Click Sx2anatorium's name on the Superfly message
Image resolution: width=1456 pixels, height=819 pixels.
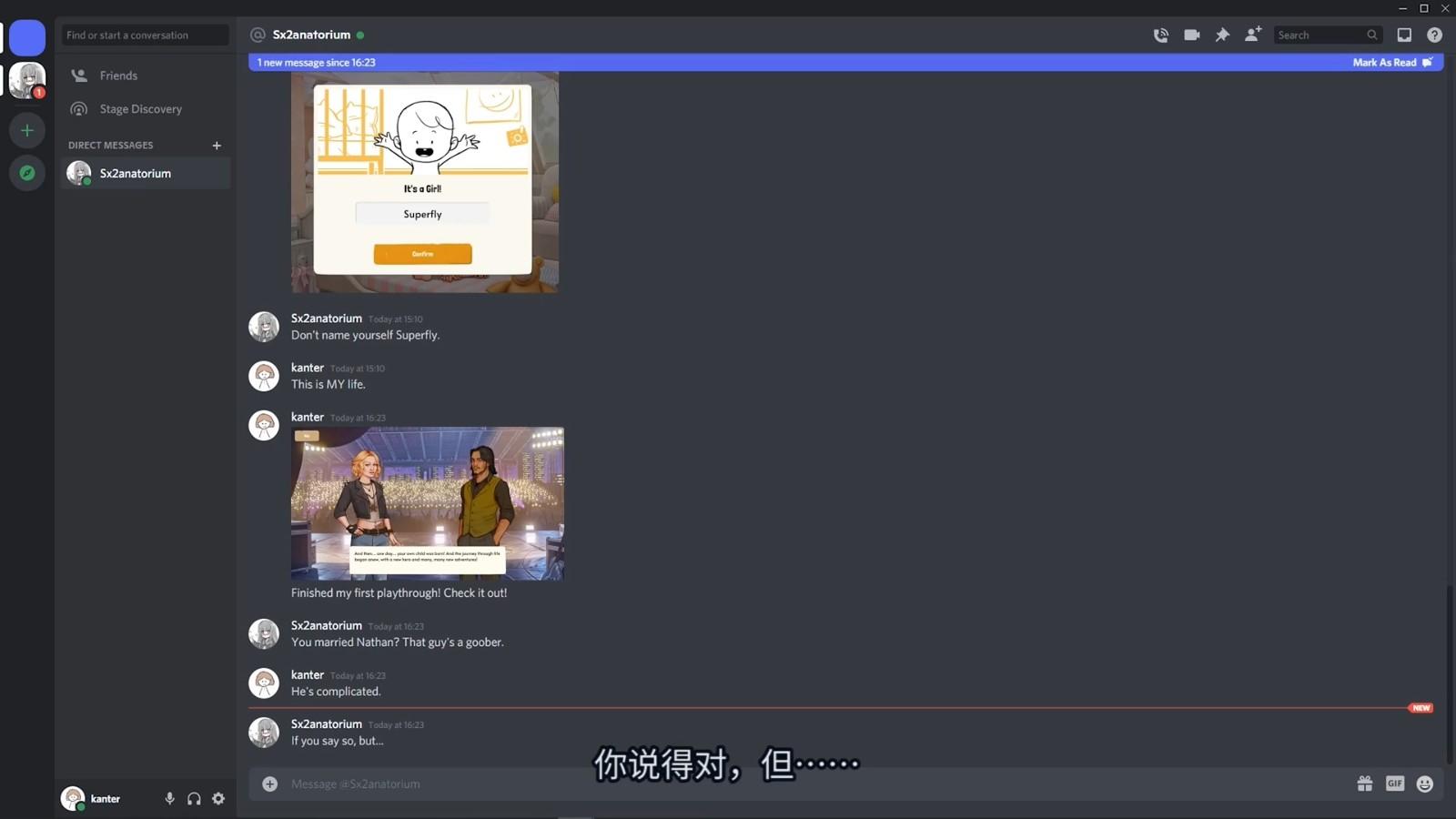pyautogui.click(x=326, y=318)
